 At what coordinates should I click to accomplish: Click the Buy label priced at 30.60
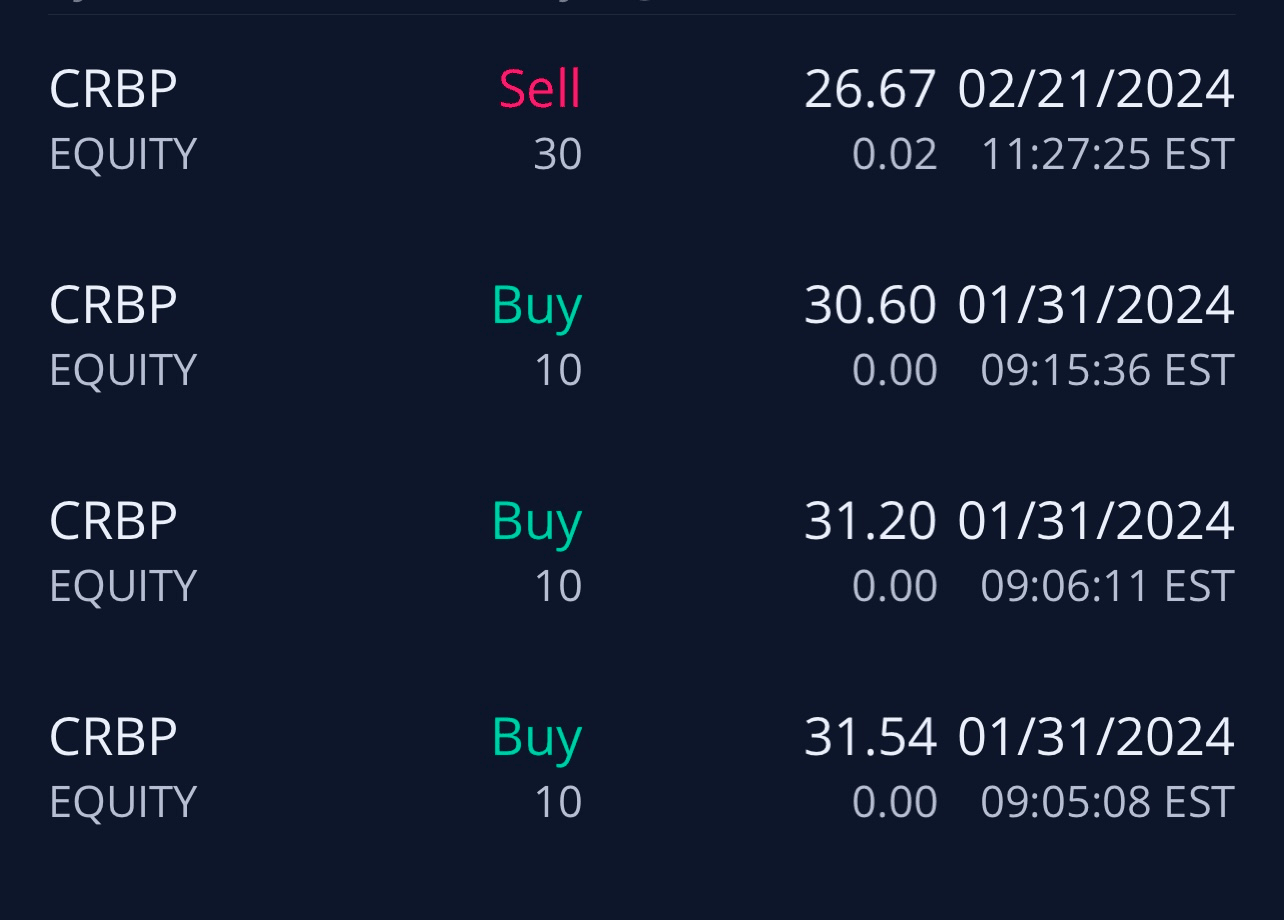(x=537, y=305)
